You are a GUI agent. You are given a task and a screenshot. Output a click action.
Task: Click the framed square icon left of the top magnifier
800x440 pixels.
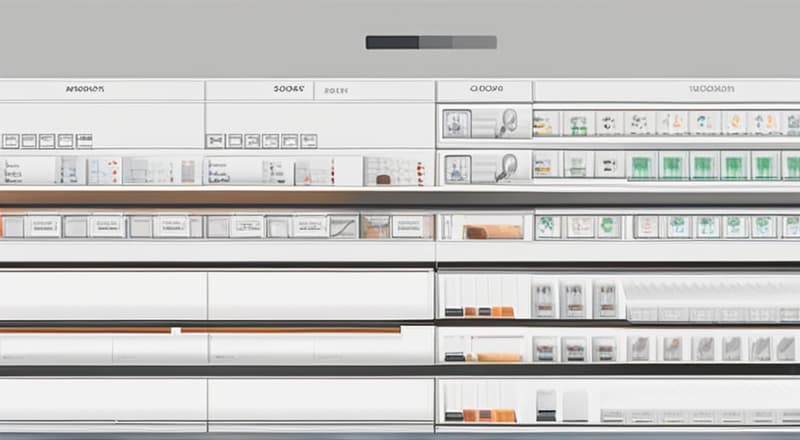457,123
